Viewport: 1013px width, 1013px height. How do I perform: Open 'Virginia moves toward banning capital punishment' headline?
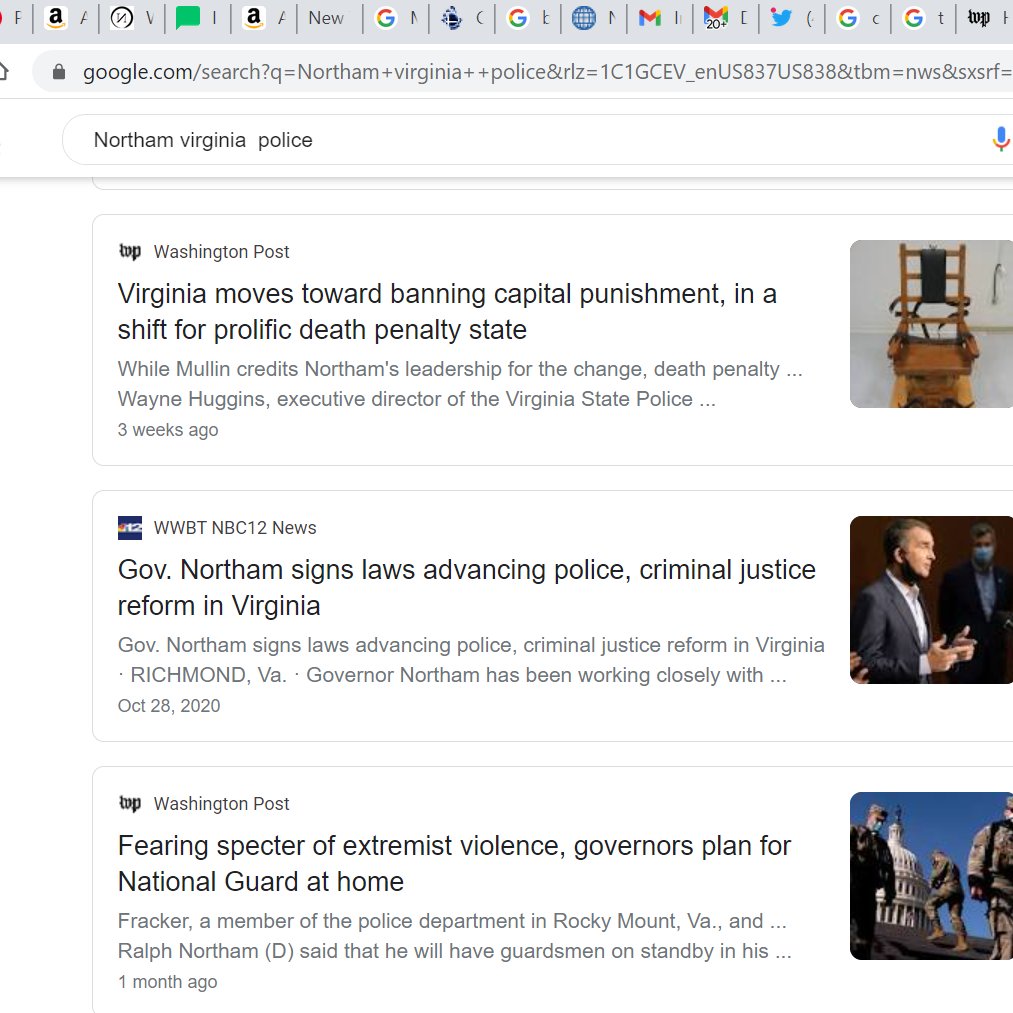pos(447,311)
